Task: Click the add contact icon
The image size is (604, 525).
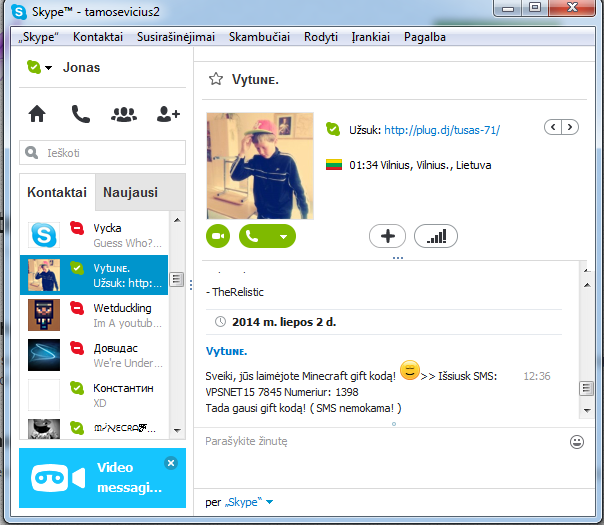Action: 168,114
